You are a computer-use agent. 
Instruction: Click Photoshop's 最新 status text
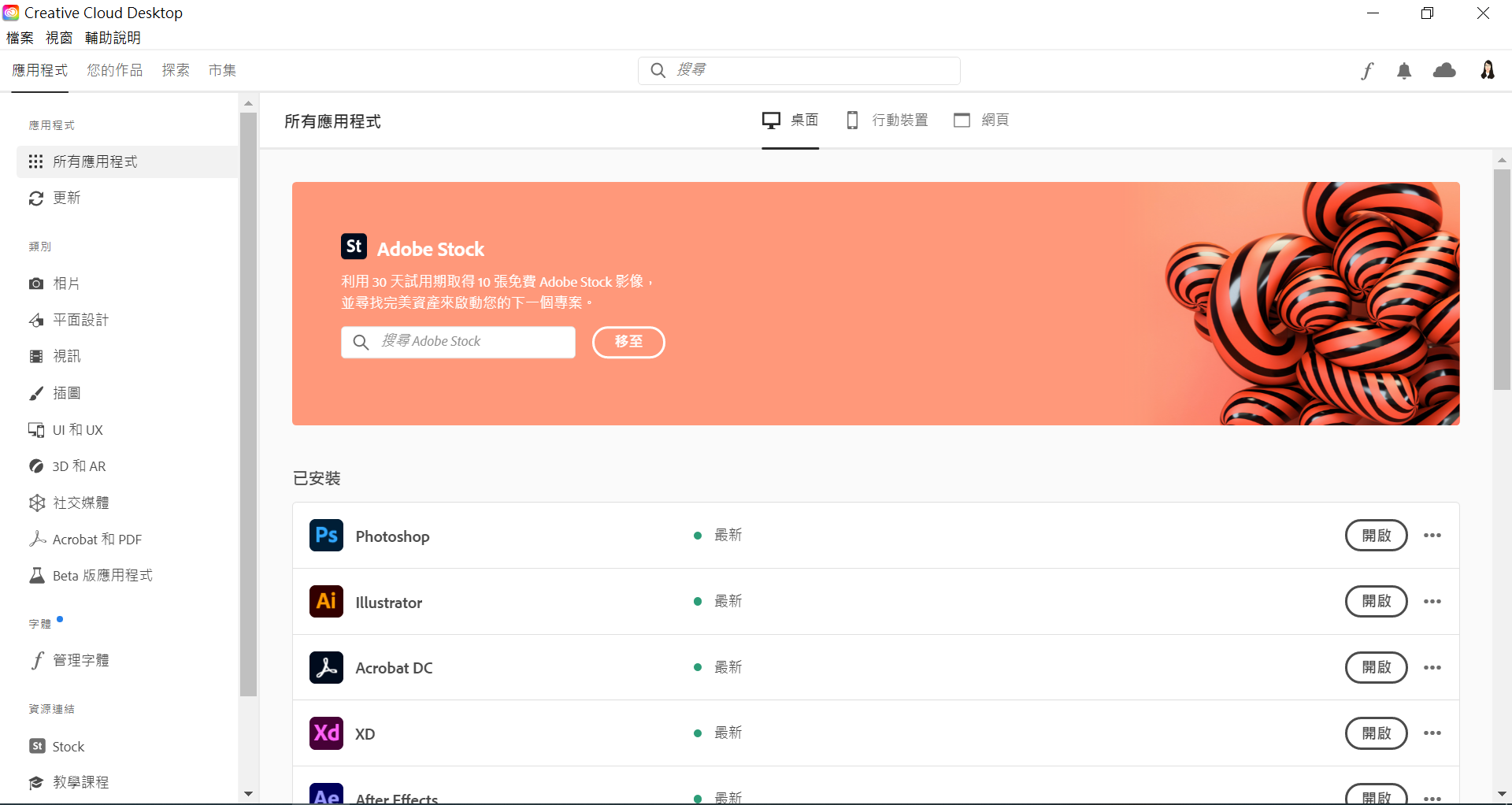click(728, 535)
